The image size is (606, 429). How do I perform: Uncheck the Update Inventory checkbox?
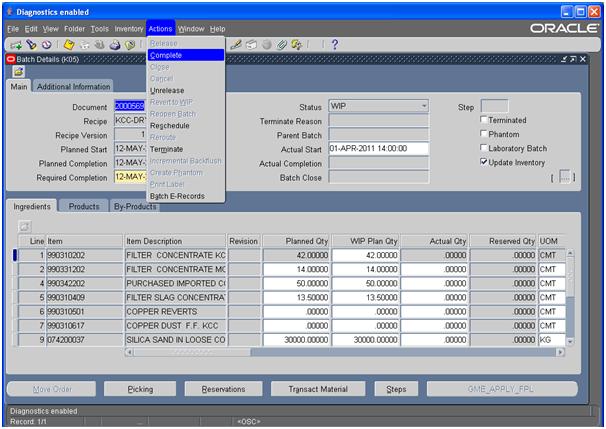tap(484, 162)
